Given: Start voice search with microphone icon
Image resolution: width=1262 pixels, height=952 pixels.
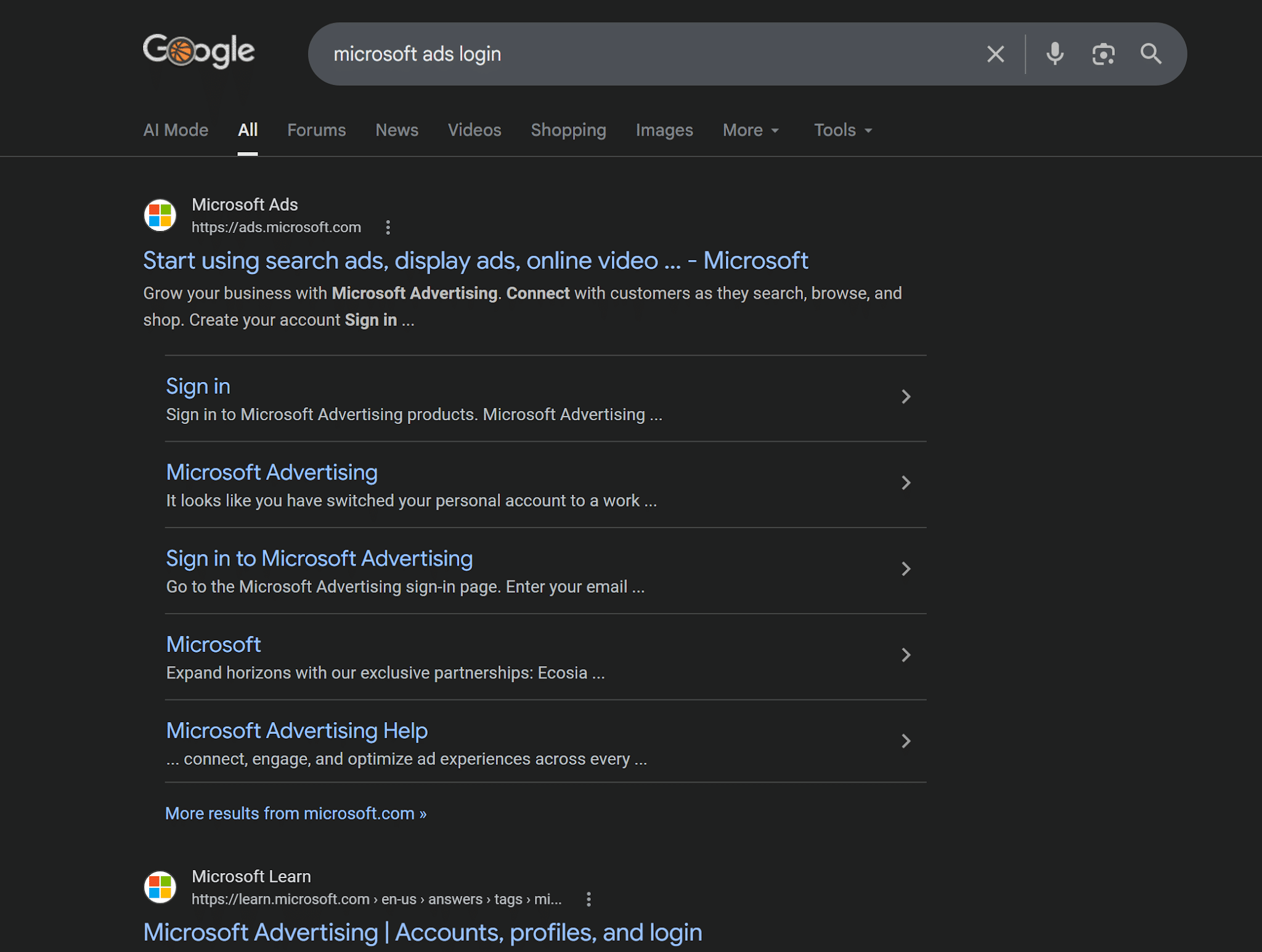Looking at the screenshot, I should pyautogui.click(x=1055, y=54).
